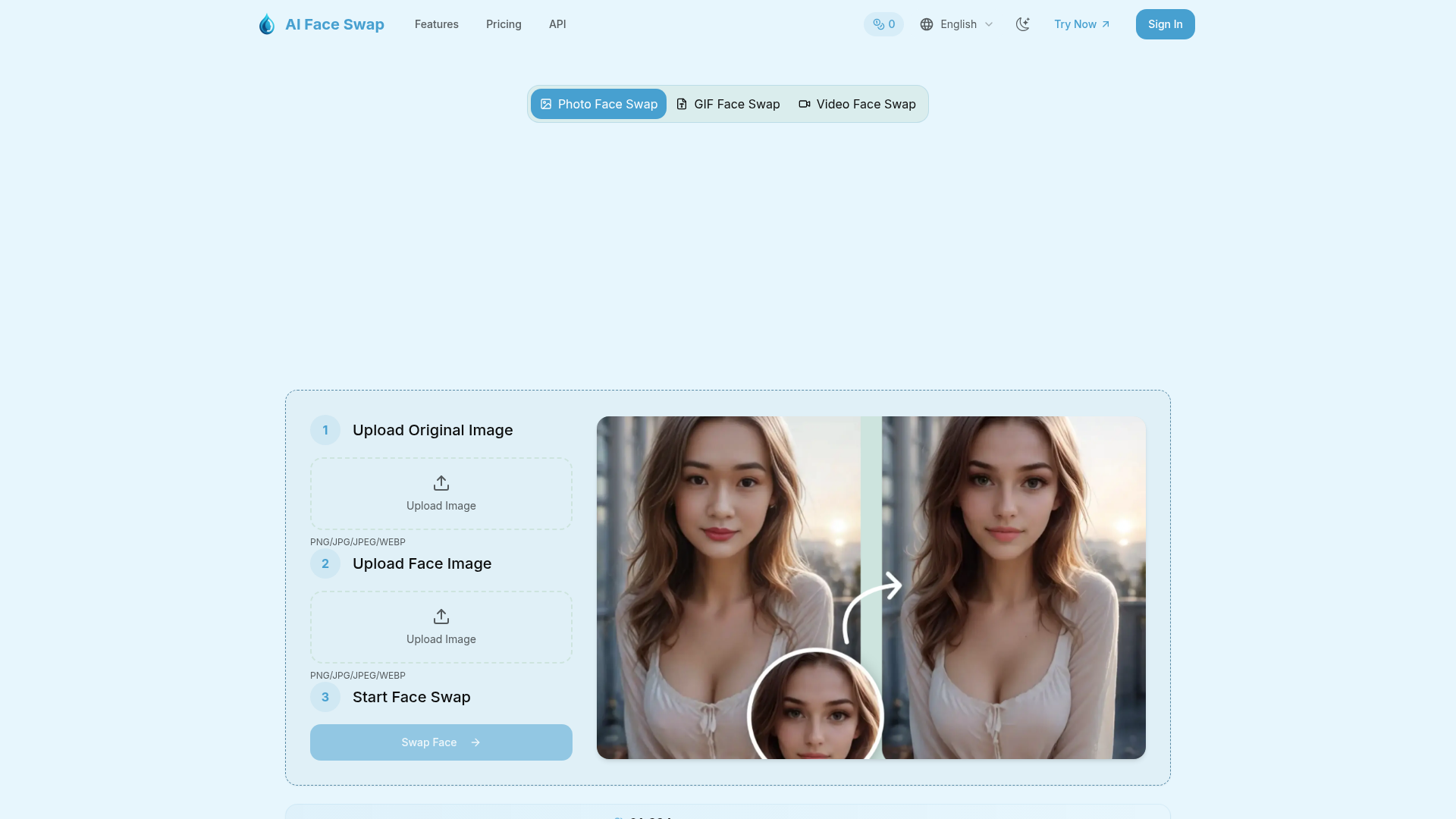Open the API menu link
1456x819 pixels.
(557, 24)
